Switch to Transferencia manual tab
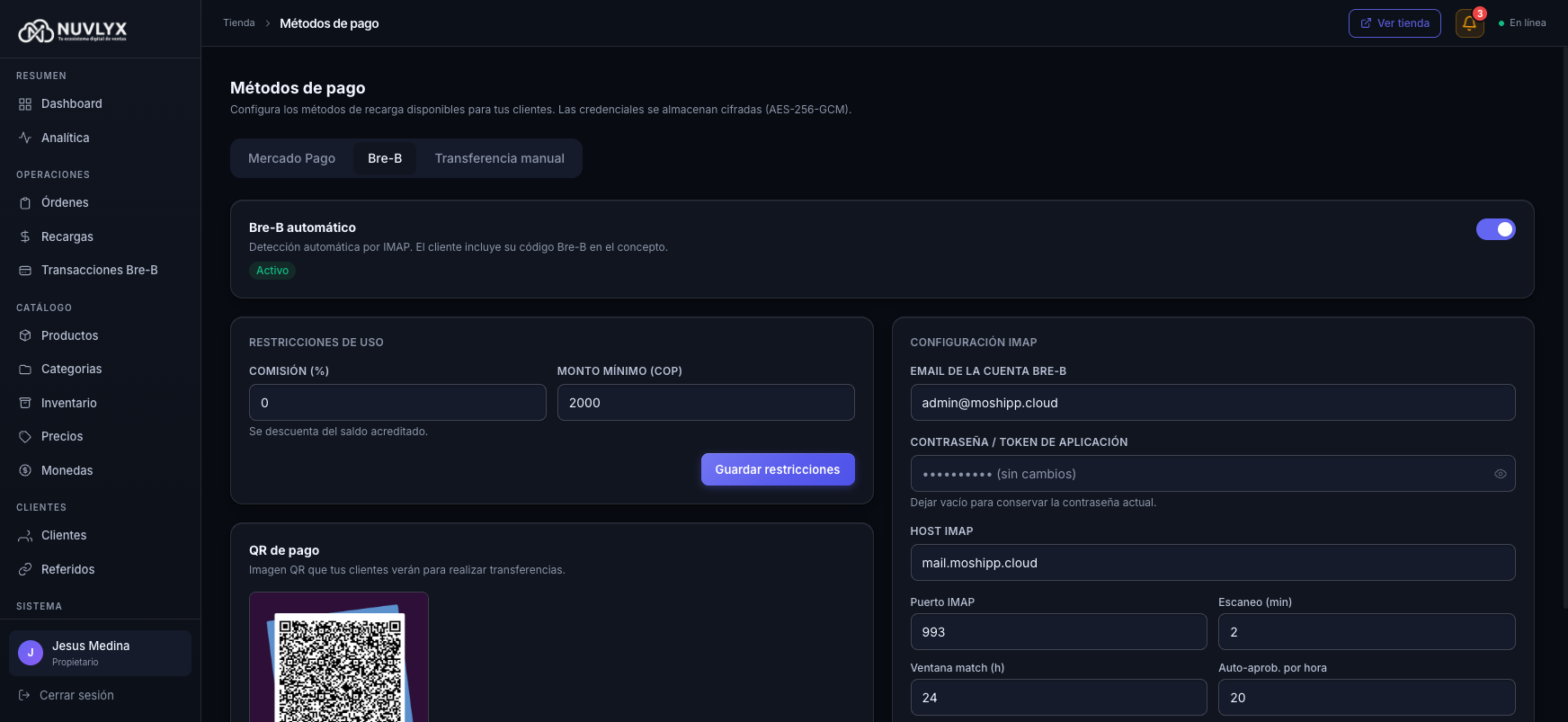The height and width of the screenshot is (722, 1568). (499, 158)
